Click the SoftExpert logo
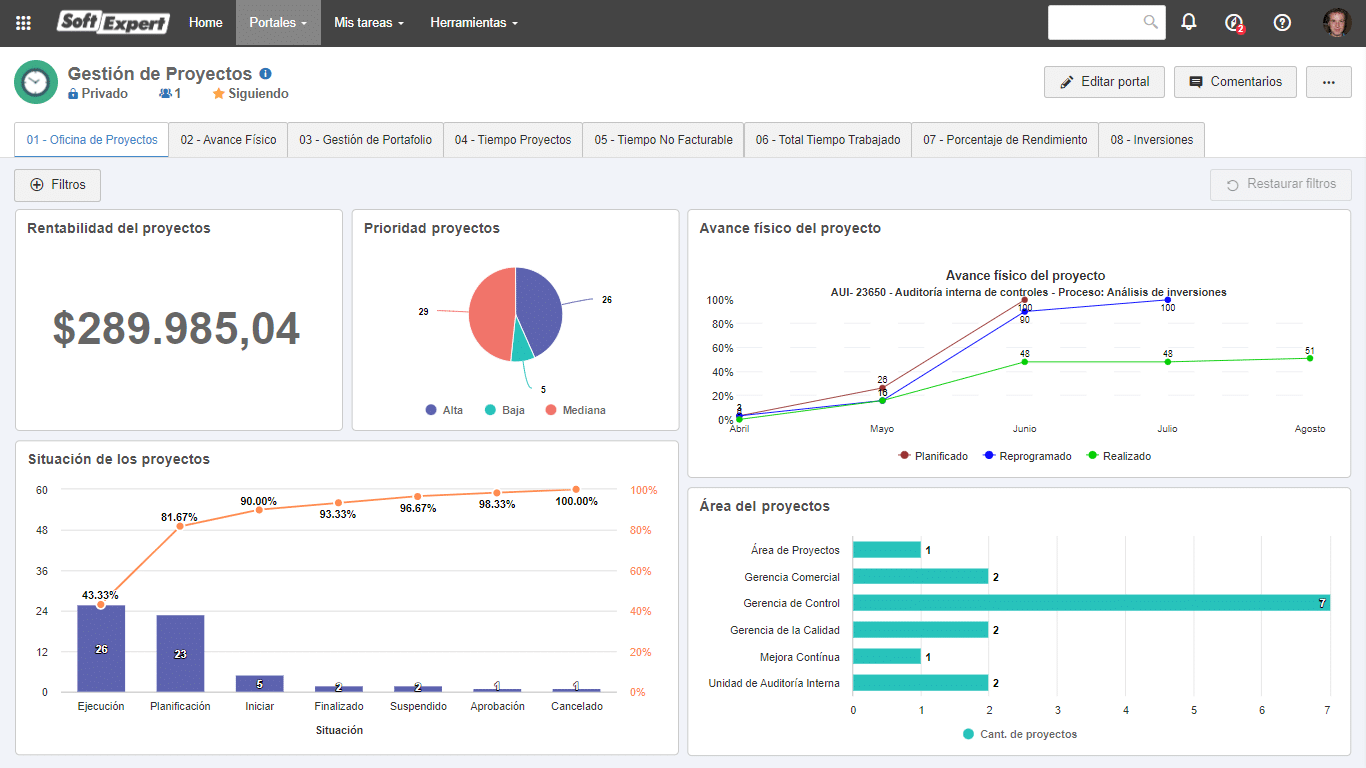Image resolution: width=1366 pixels, height=768 pixels. click(x=113, y=22)
